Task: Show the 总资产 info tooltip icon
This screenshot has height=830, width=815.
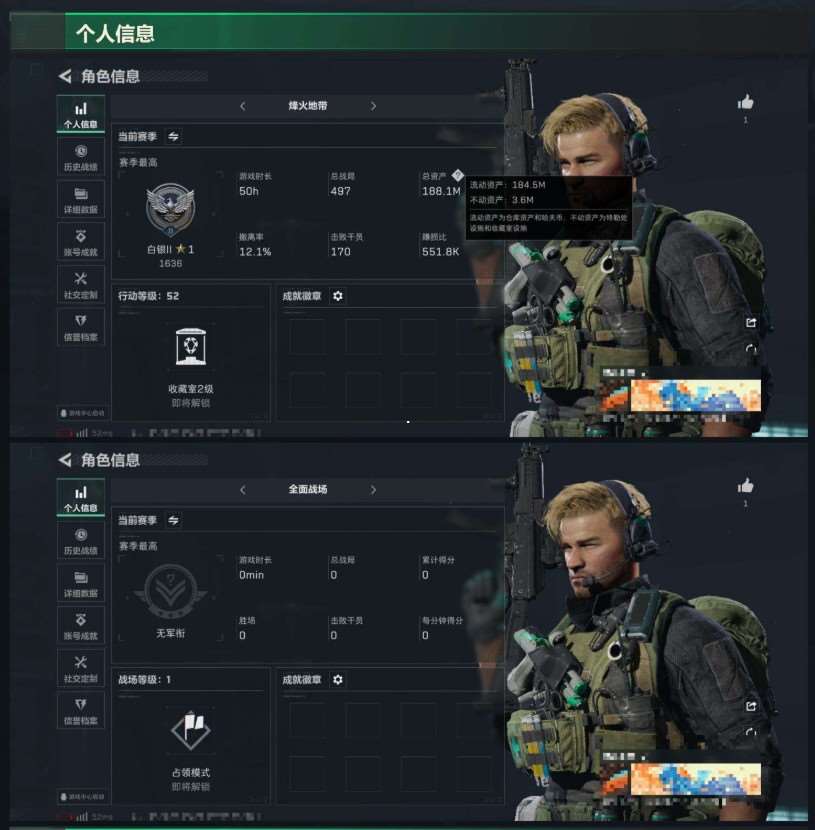Action: point(458,175)
